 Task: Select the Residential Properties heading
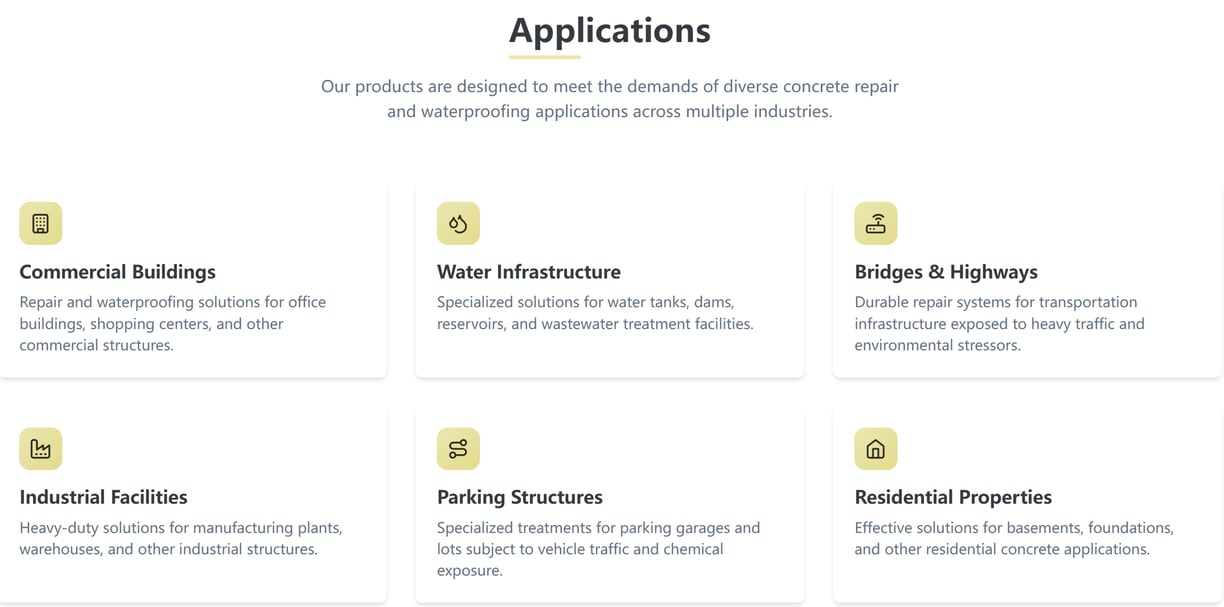(x=953, y=497)
